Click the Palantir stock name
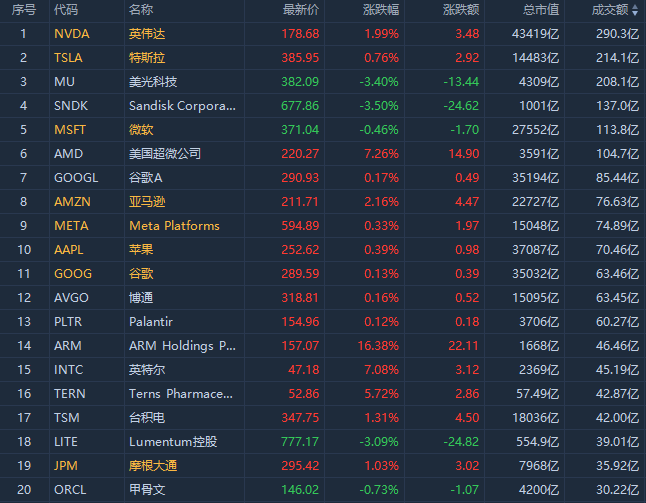 tap(153, 322)
